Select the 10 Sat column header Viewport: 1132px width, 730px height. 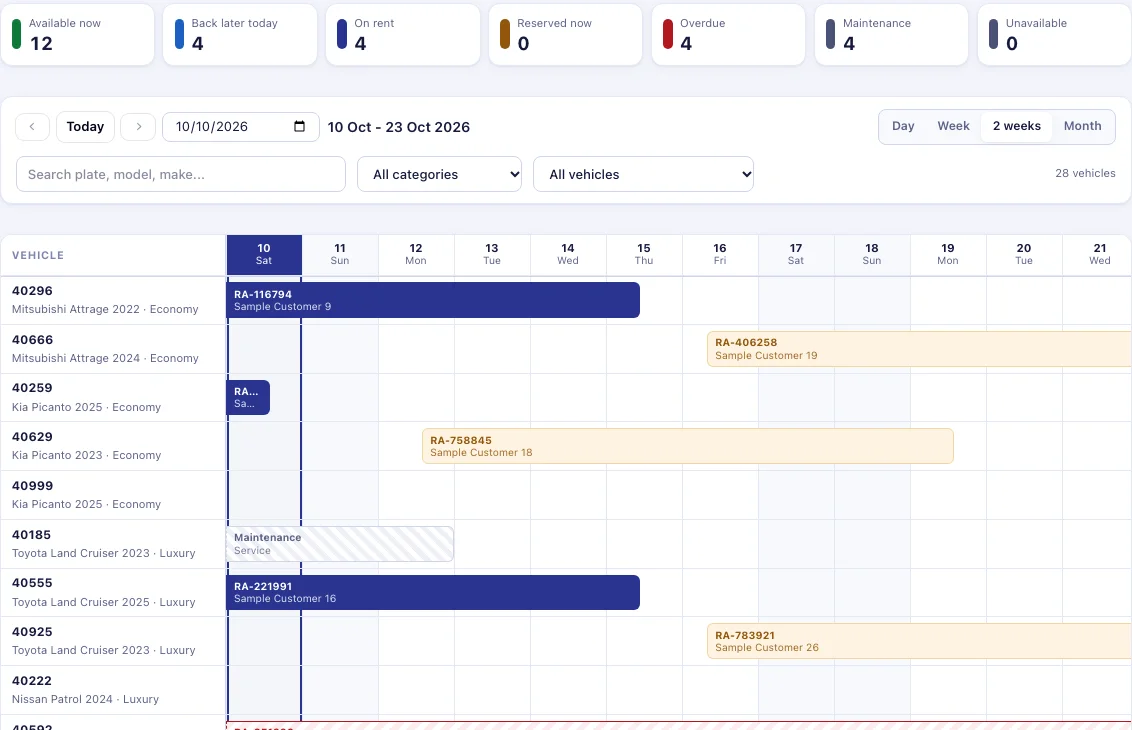coord(264,255)
